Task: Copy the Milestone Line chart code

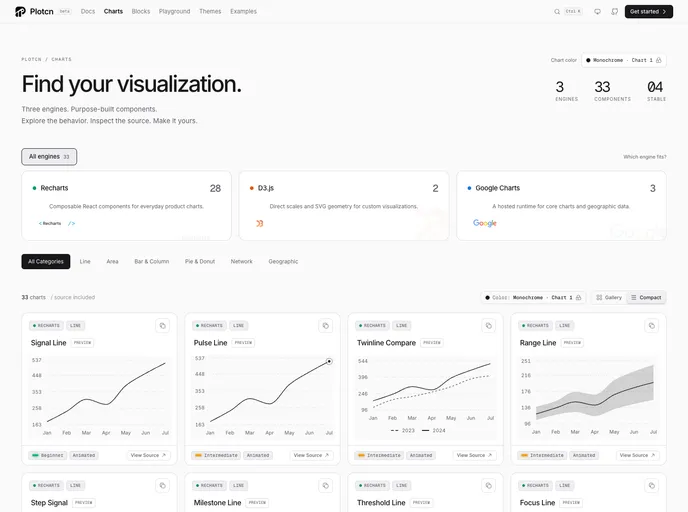Action: point(326,485)
